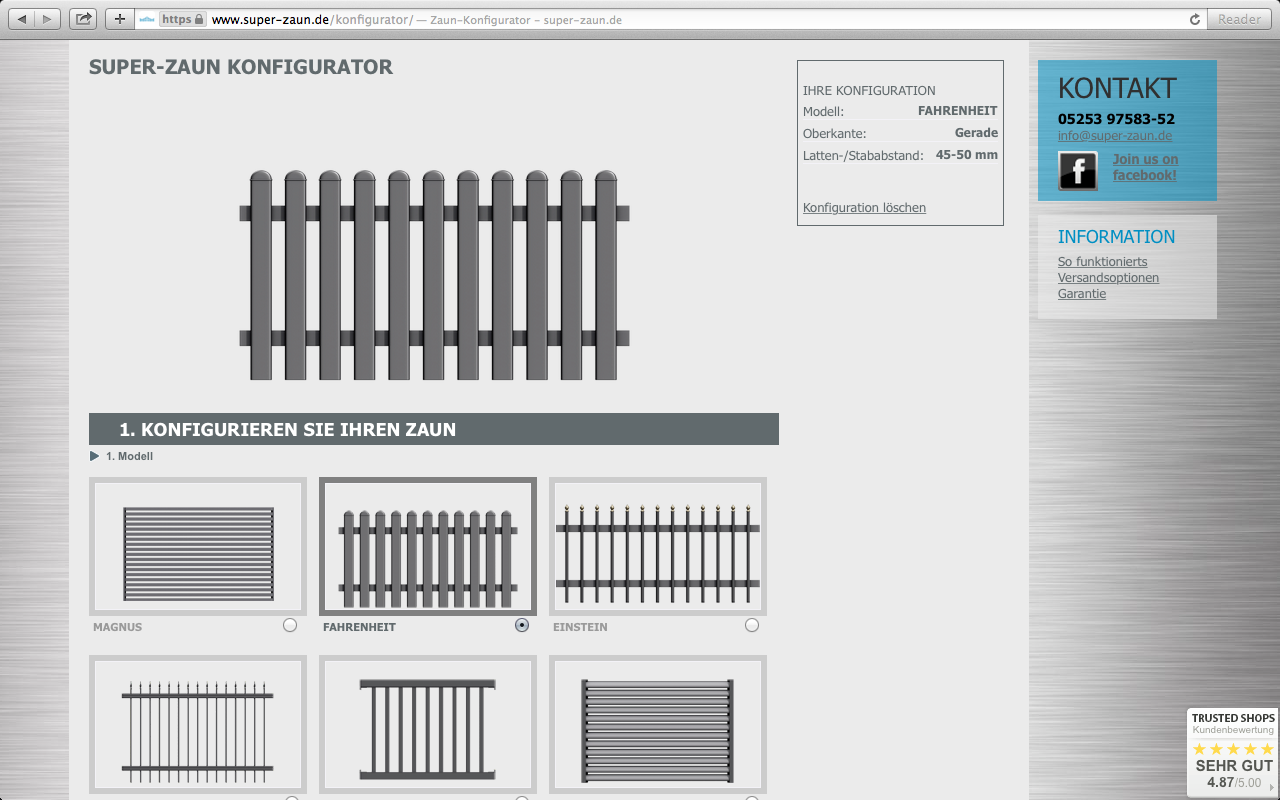Click the EINSTEIN label under thumbnail
Image resolution: width=1280 pixels, height=800 pixels.
pos(580,627)
